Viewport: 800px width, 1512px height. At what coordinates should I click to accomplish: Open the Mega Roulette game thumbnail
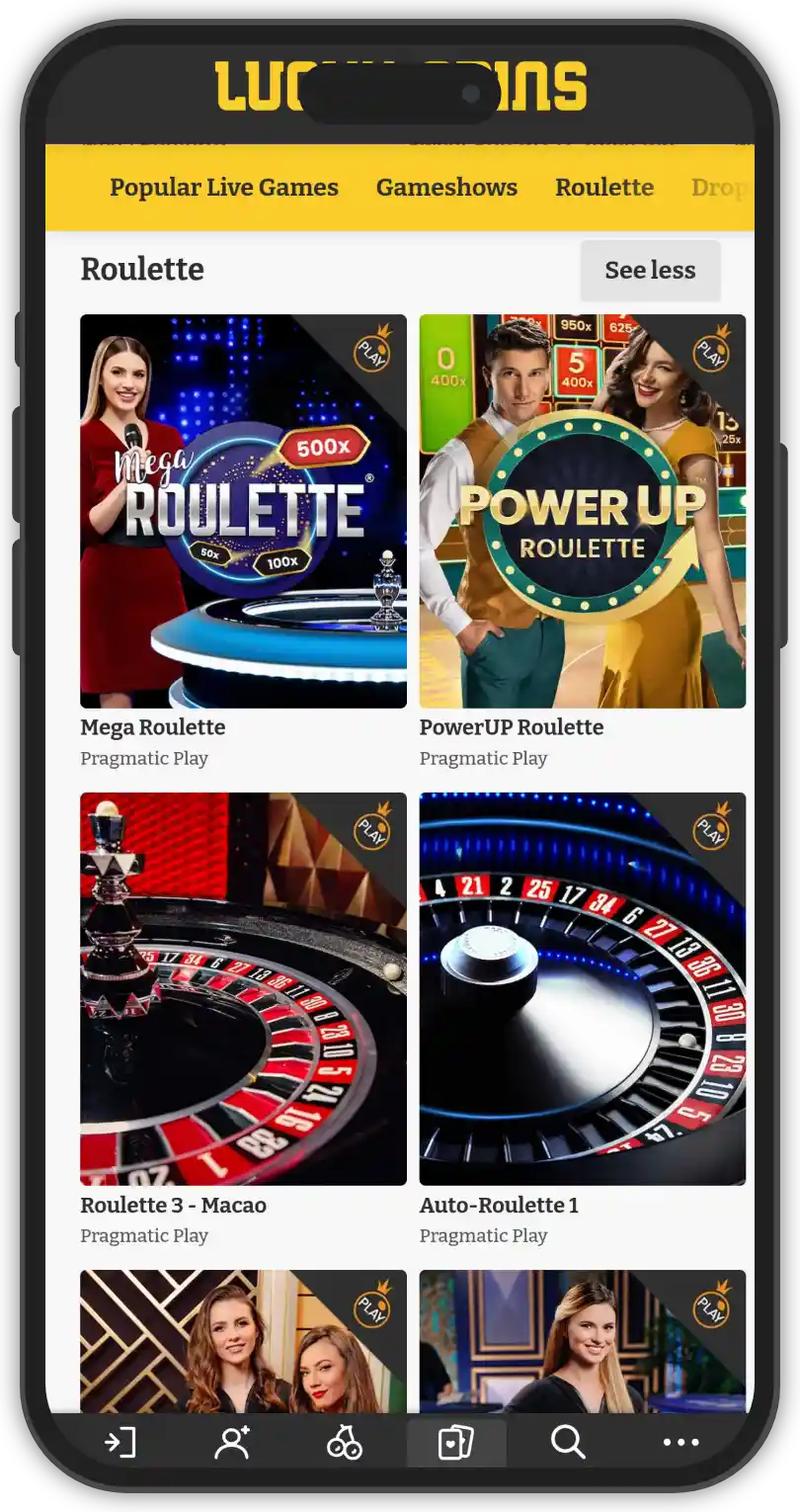click(243, 511)
